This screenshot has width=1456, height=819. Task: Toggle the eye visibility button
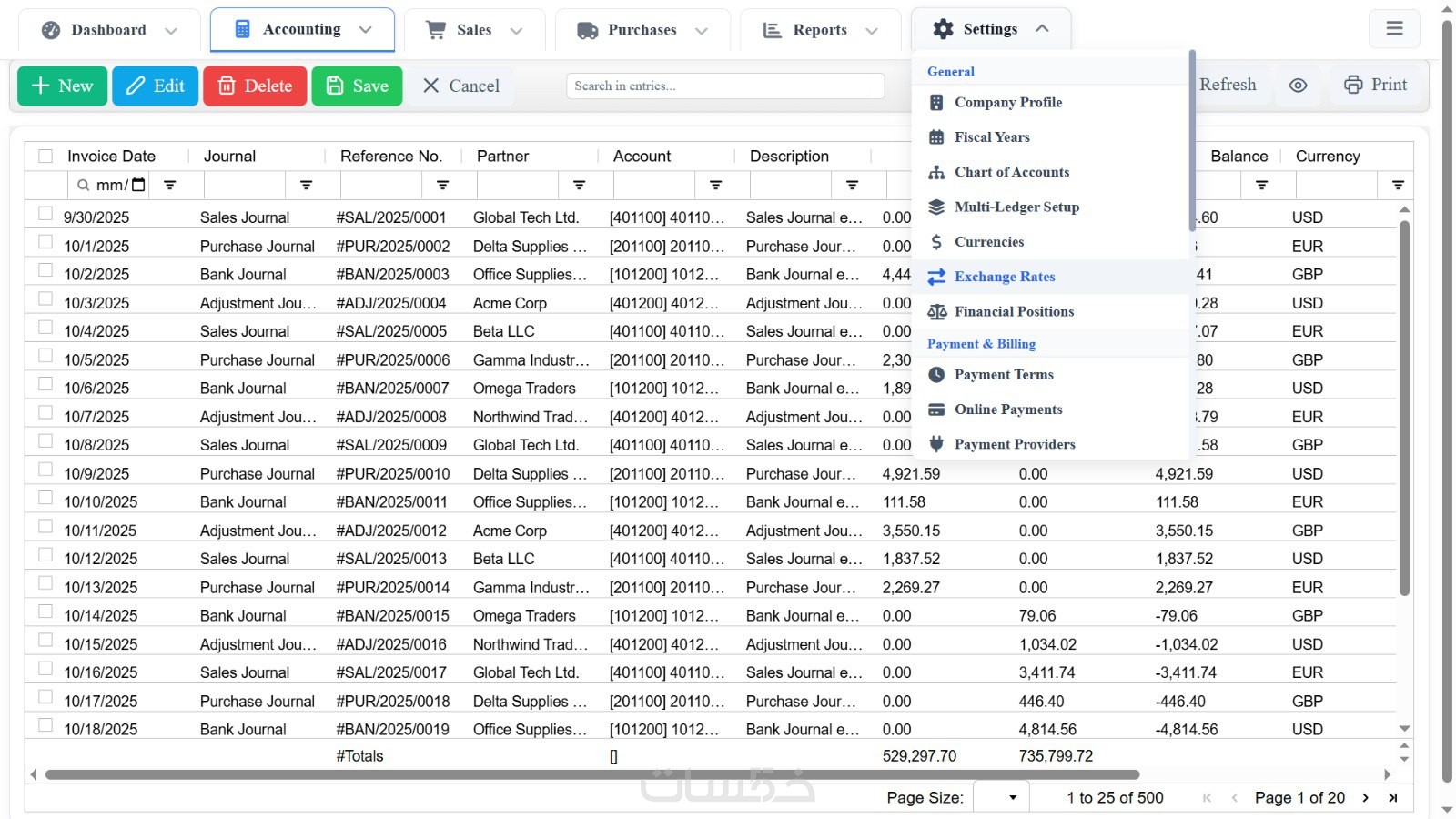coord(1299,86)
